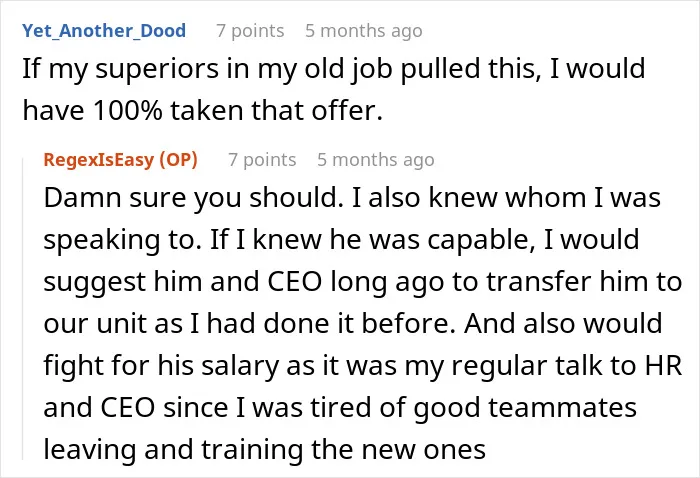Screen dimensions: 700x478
Task: Click the 7 points score on RegexIsEasy's reply
Action: [262, 160]
